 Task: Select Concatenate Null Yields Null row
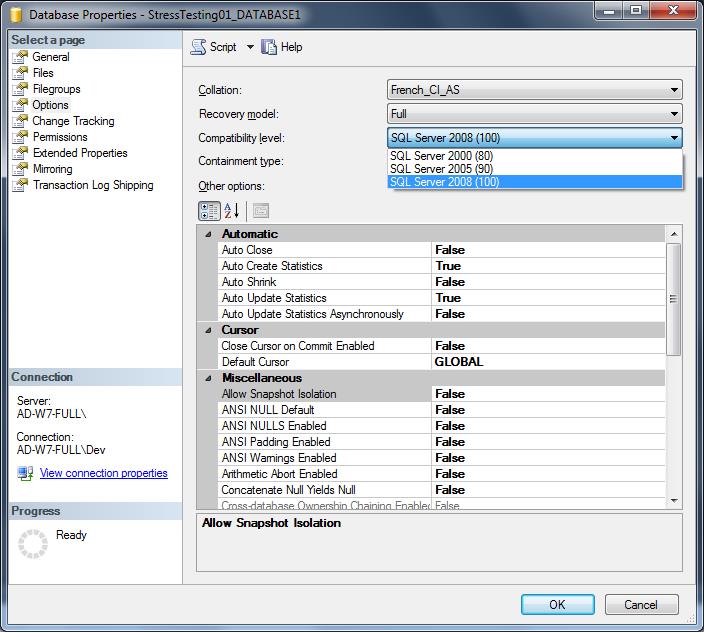441,490
